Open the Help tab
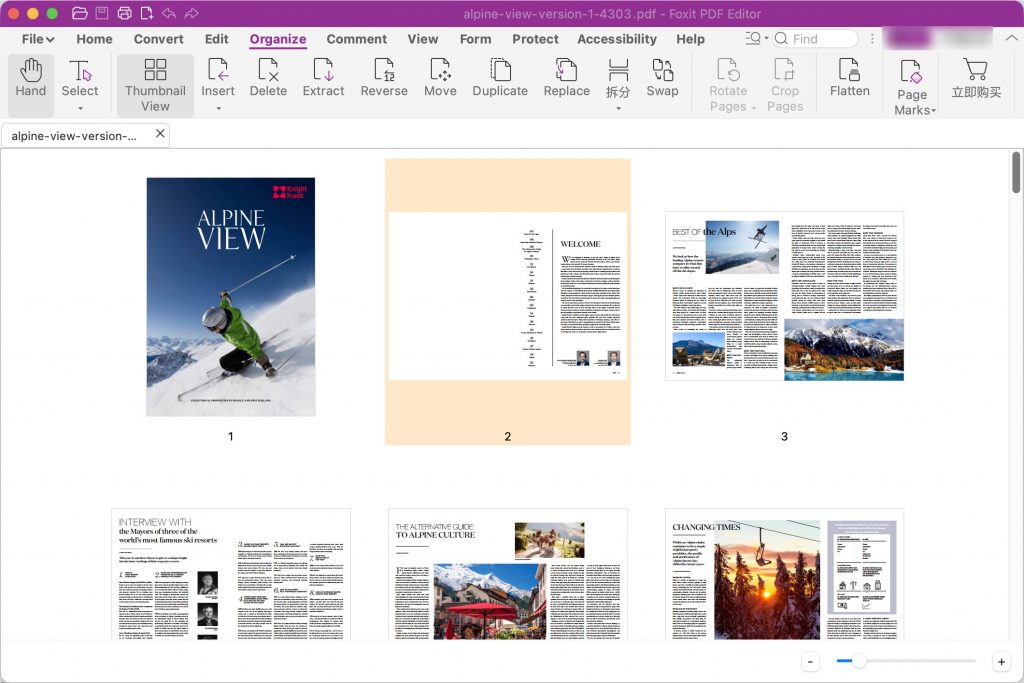Image resolution: width=1024 pixels, height=683 pixels. [690, 39]
